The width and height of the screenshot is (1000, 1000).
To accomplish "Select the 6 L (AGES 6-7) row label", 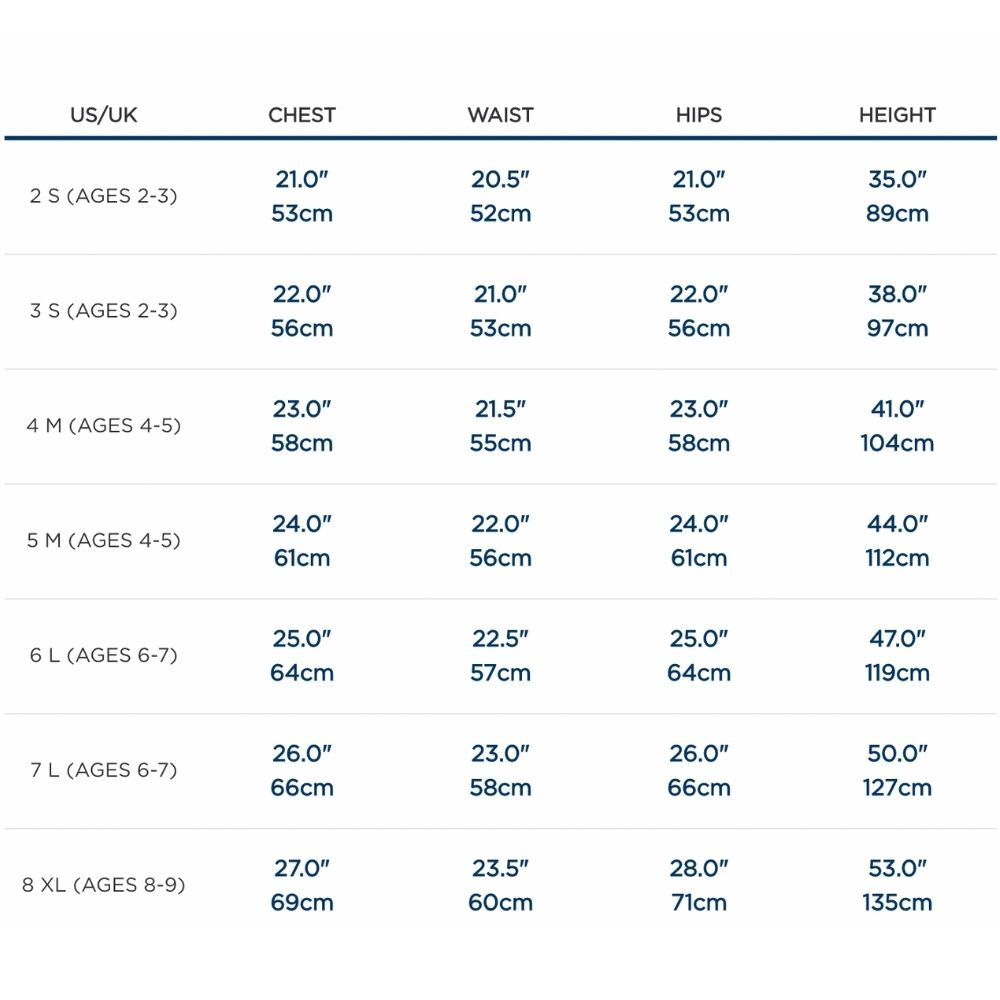I will coord(104,656).
